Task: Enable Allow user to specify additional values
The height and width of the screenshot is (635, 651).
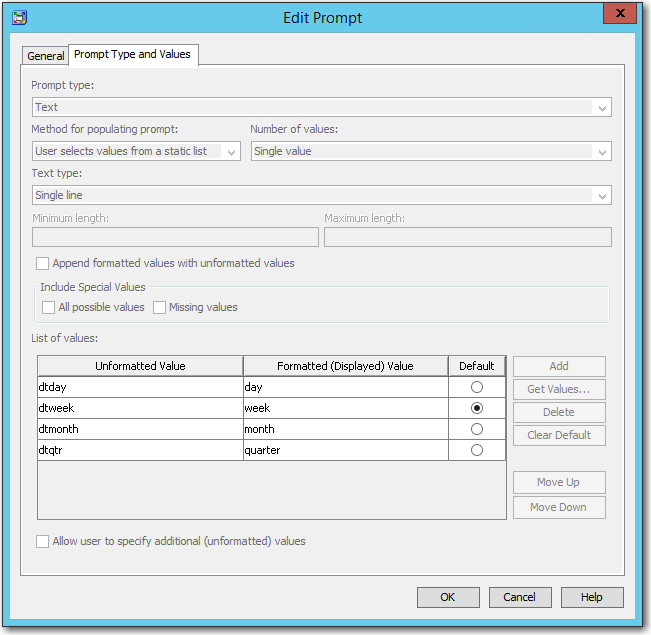Action: click(43, 542)
